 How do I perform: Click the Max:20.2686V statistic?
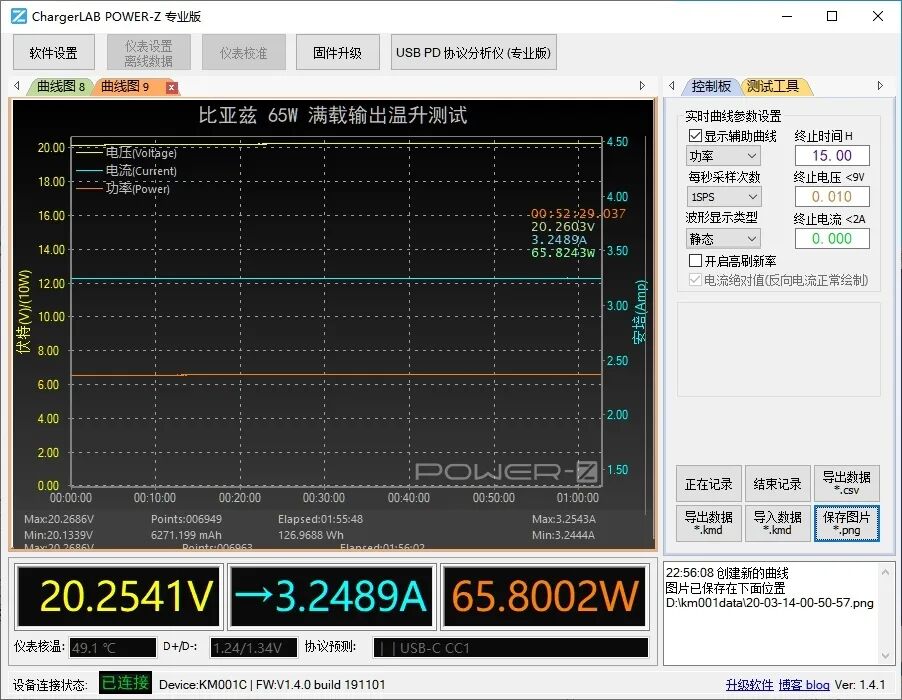(59, 519)
